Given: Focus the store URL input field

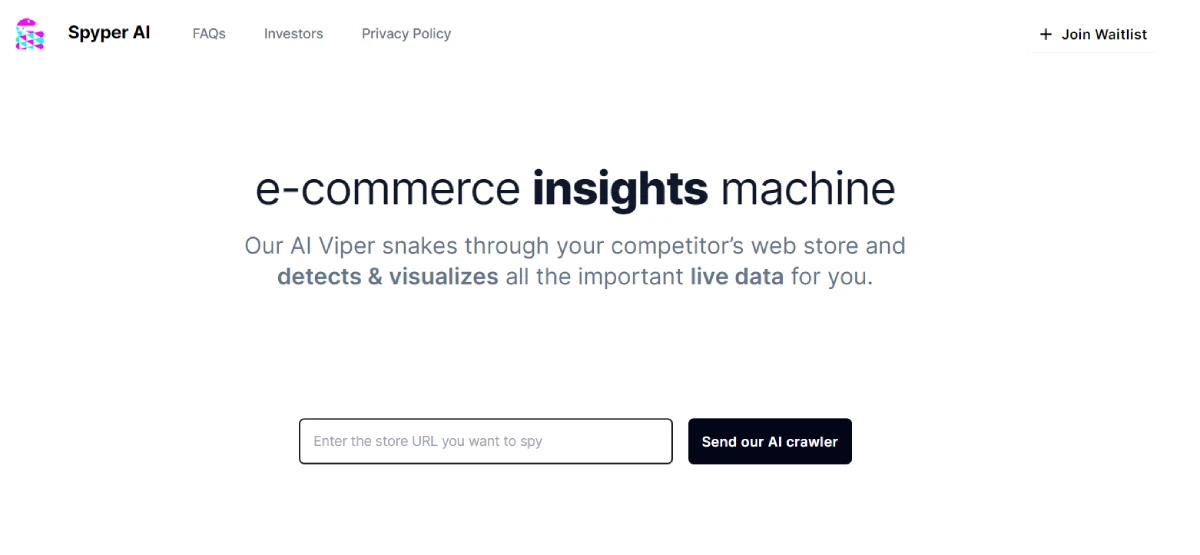Looking at the screenshot, I should [485, 441].
